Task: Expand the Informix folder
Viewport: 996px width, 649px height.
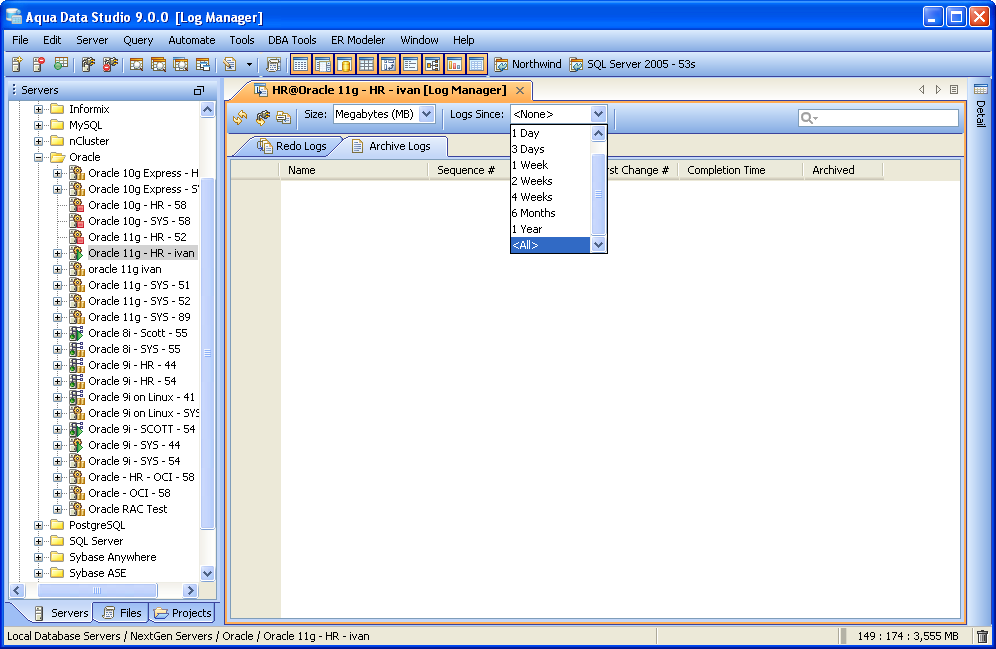Action: coord(39,109)
